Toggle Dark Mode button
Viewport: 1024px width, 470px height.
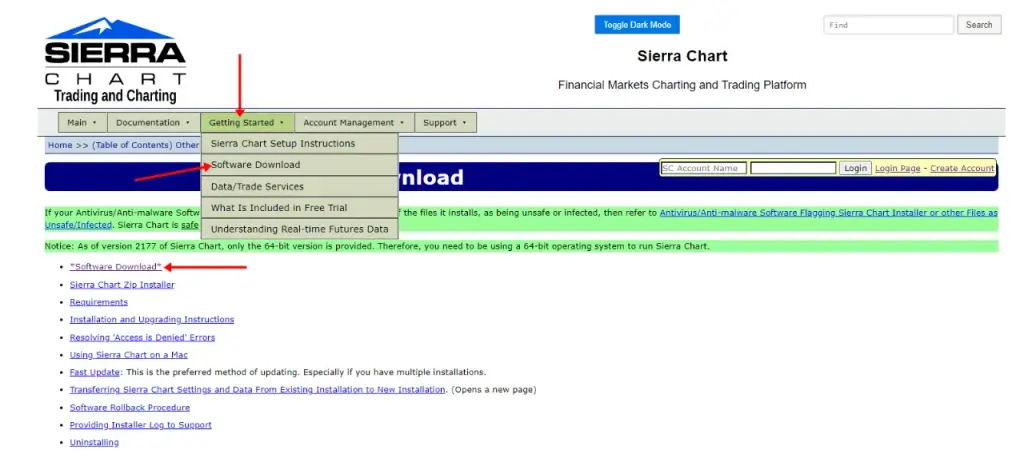637,25
